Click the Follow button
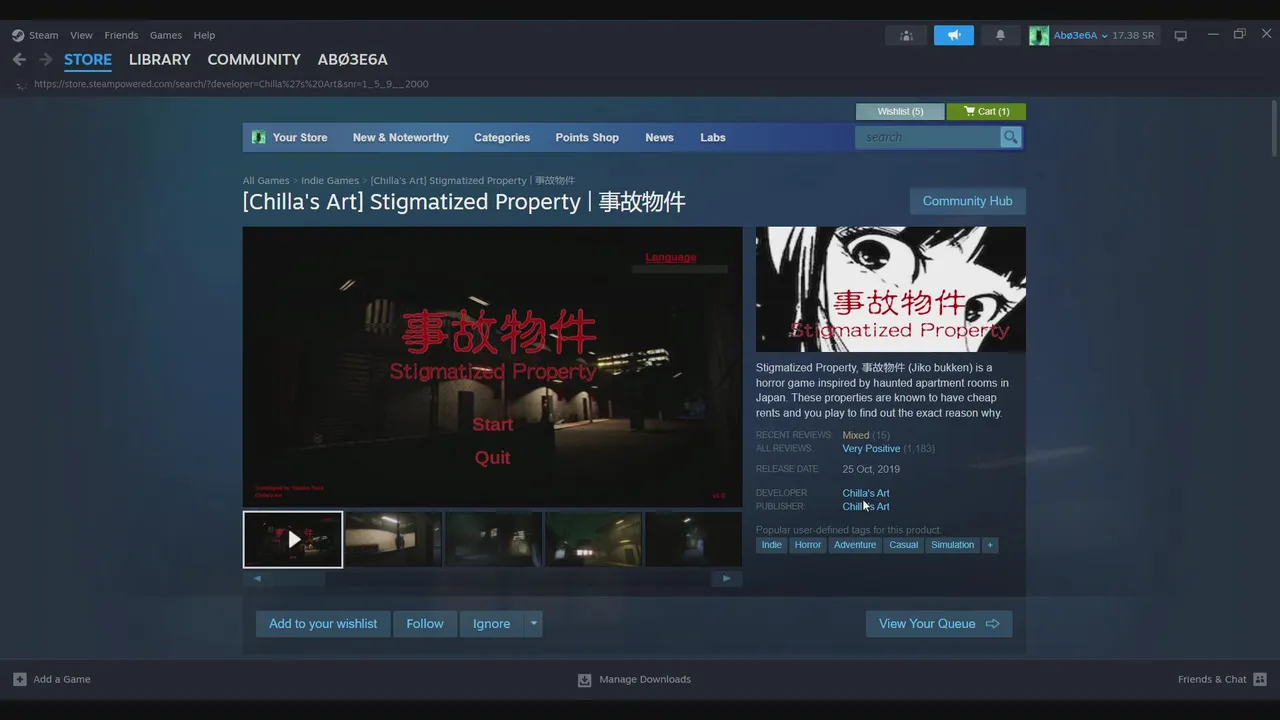The image size is (1280, 720). click(x=425, y=624)
